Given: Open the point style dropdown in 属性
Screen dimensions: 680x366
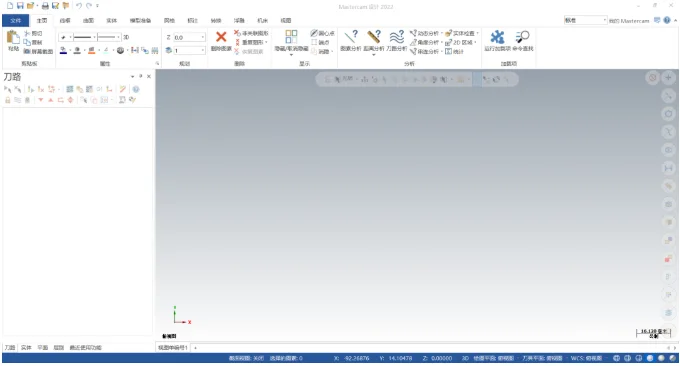Looking at the screenshot, I should (x=70, y=37).
